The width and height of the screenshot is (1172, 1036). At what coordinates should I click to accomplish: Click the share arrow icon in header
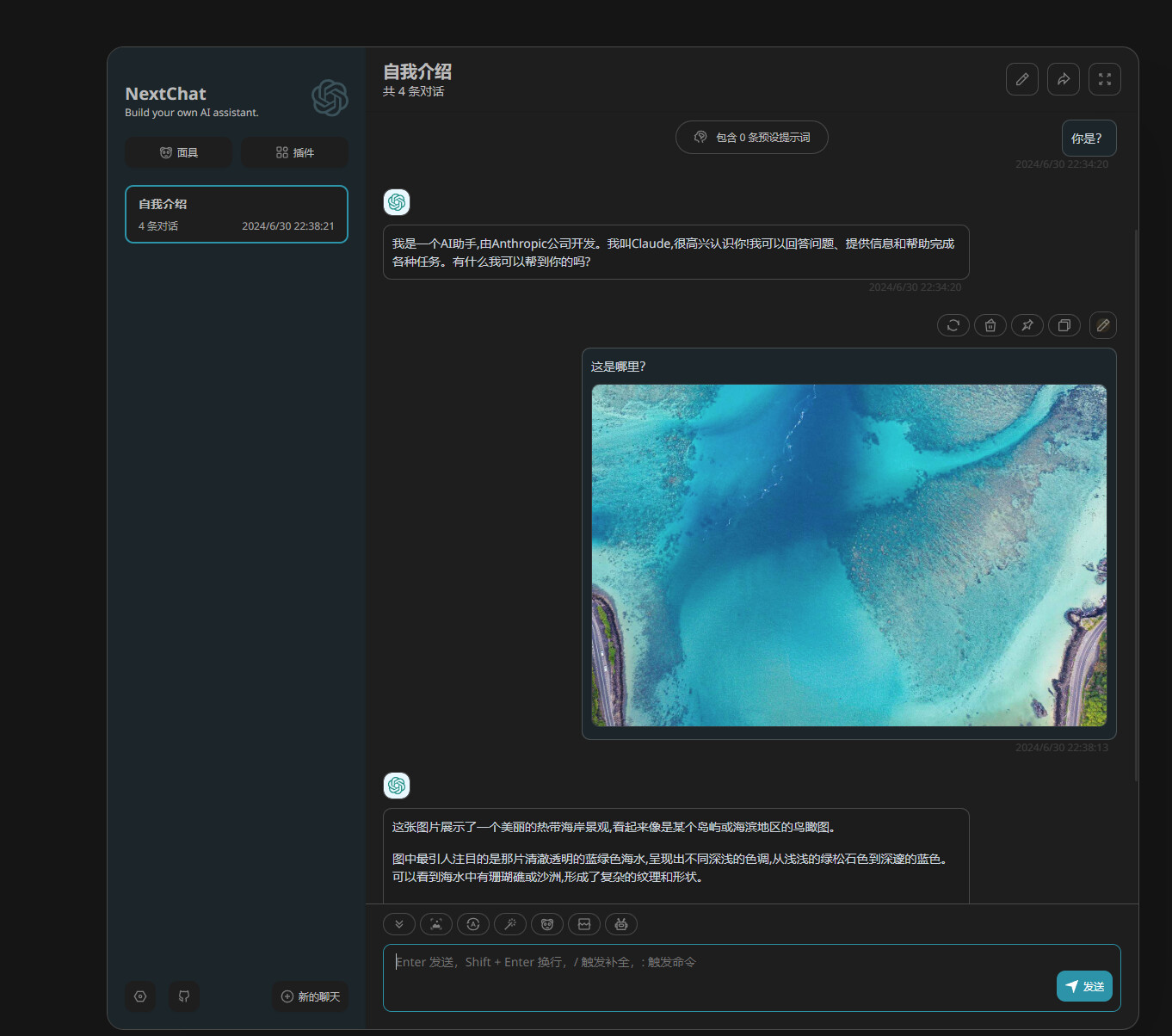tap(1064, 79)
